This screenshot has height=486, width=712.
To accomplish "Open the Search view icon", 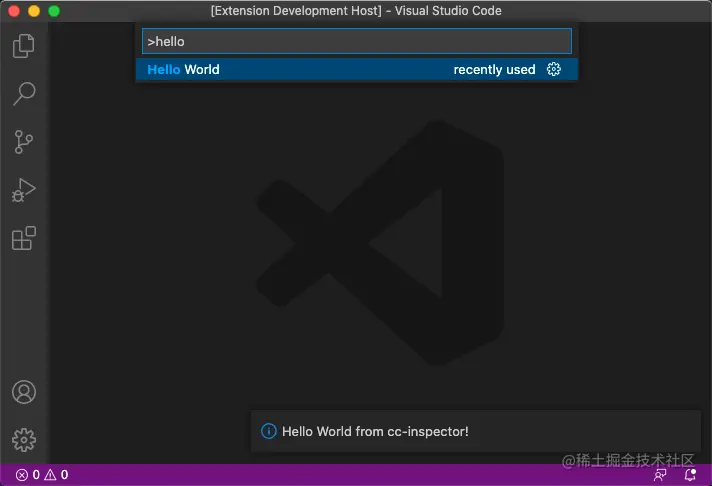I will pos(24,94).
